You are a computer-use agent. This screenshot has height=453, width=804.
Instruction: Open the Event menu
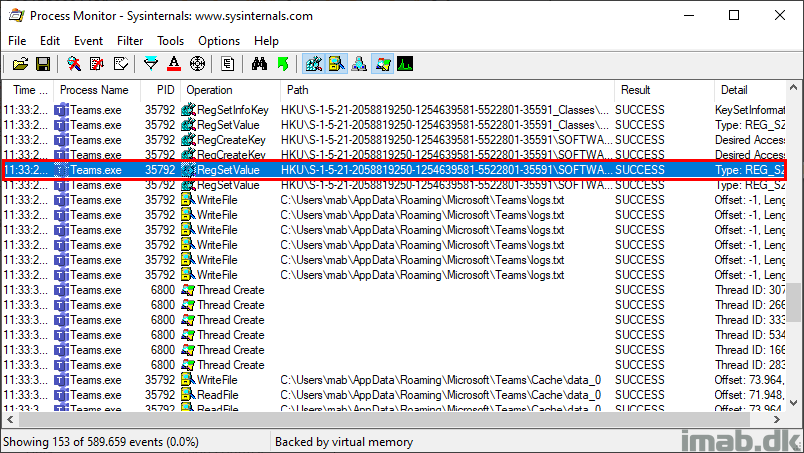(x=88, y=41)
